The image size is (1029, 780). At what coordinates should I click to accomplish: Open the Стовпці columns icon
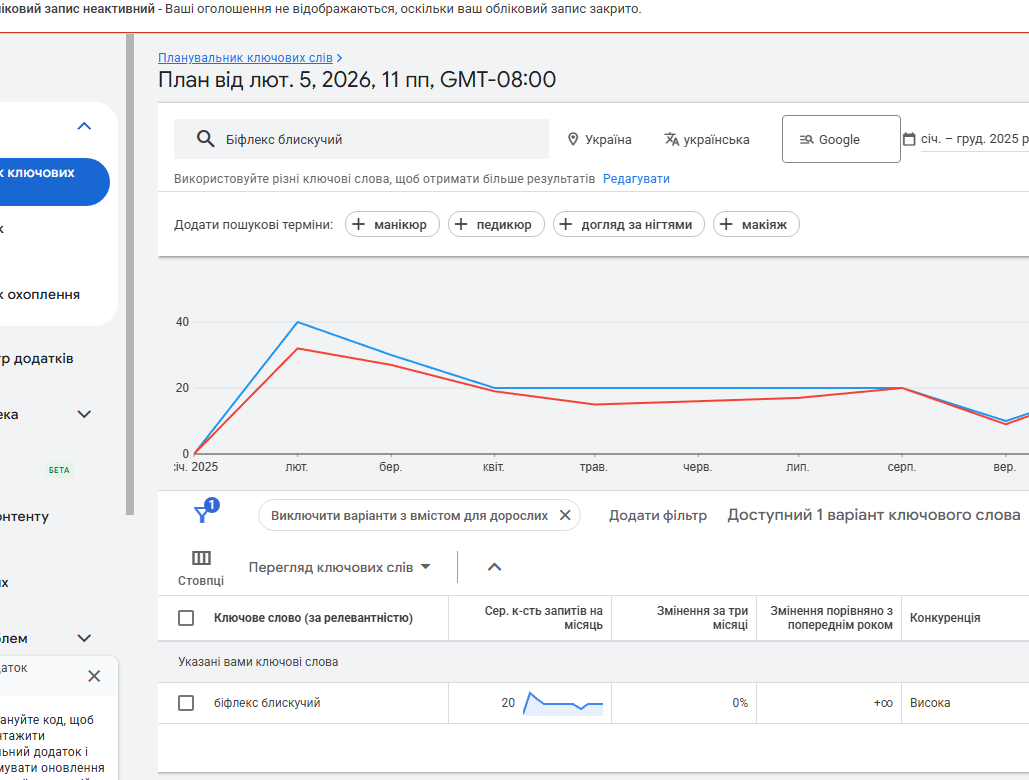(x=201, y=558)
